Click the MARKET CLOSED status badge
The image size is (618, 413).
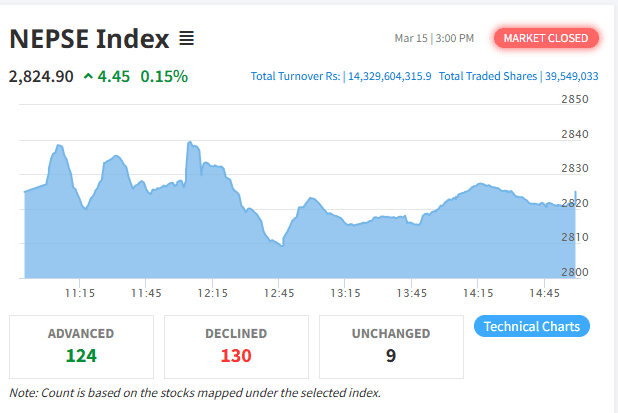547,38
